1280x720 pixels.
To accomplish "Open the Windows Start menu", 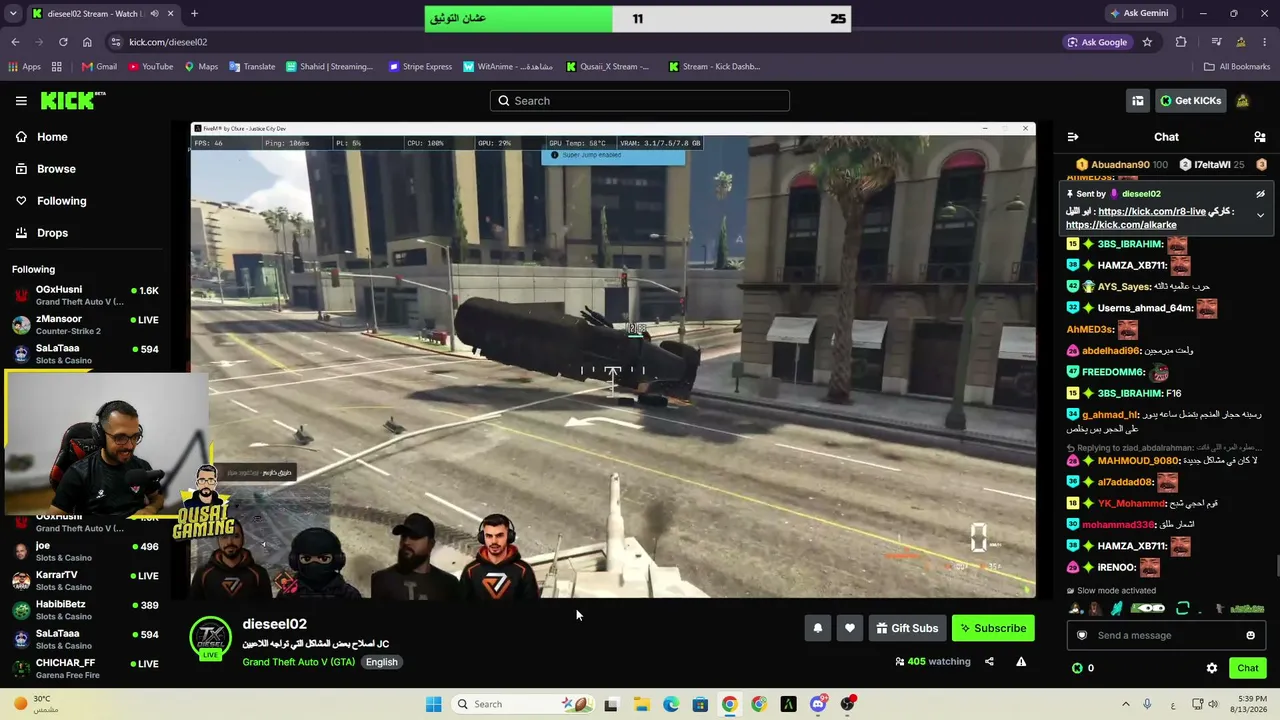I will [x=433, y=704].
